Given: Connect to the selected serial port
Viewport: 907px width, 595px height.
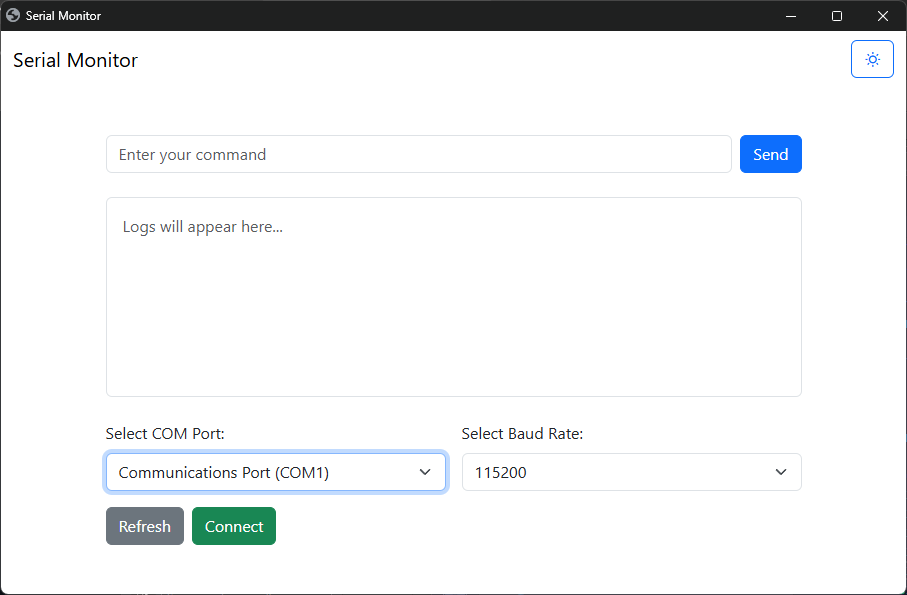Looking at the screenshot, I should [x=234, y=526].
